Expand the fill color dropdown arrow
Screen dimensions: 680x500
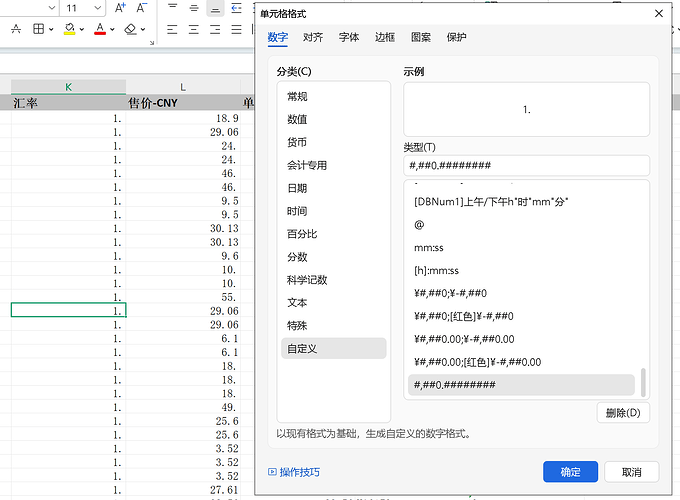[x=82, y=29]
